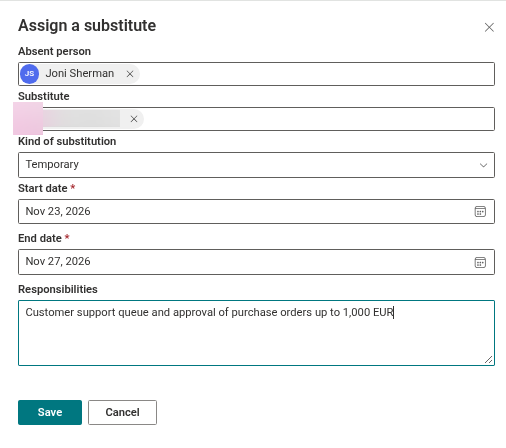The width and height of the screenshot is (506, 448).
Task: Click inside the Responsibilities text area
Action: [256, 333]
